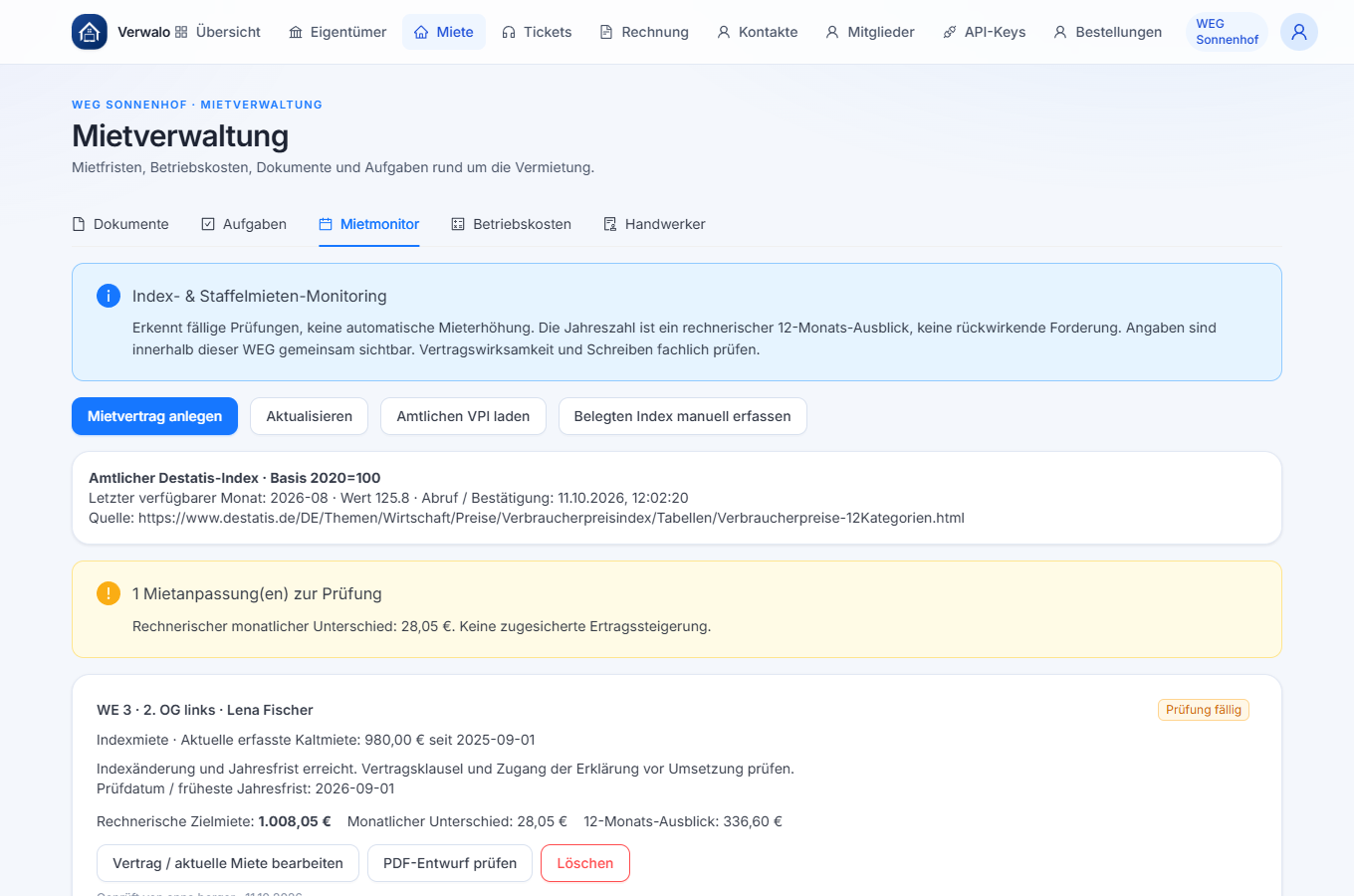Click the blue info icon in monitoring banner
The height and width of the screenshot is (896, 1354).
point(109,296)
